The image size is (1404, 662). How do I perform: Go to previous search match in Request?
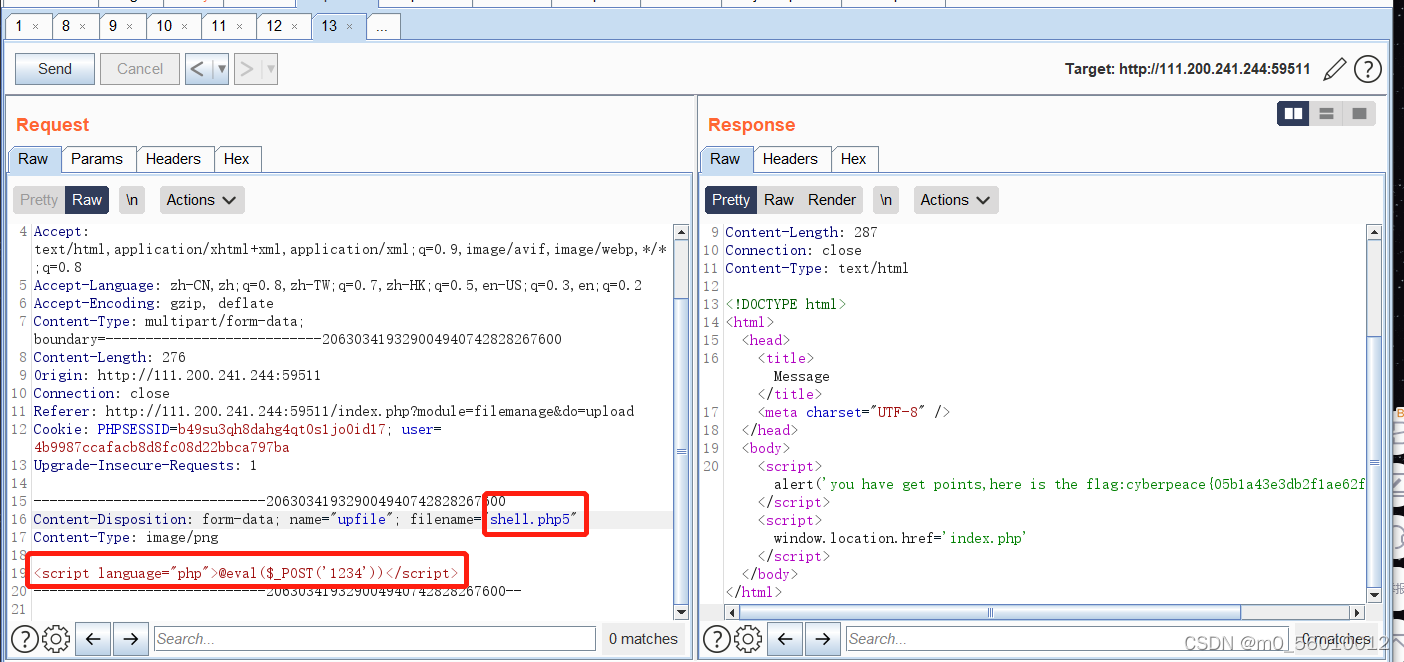pos(93,639)
